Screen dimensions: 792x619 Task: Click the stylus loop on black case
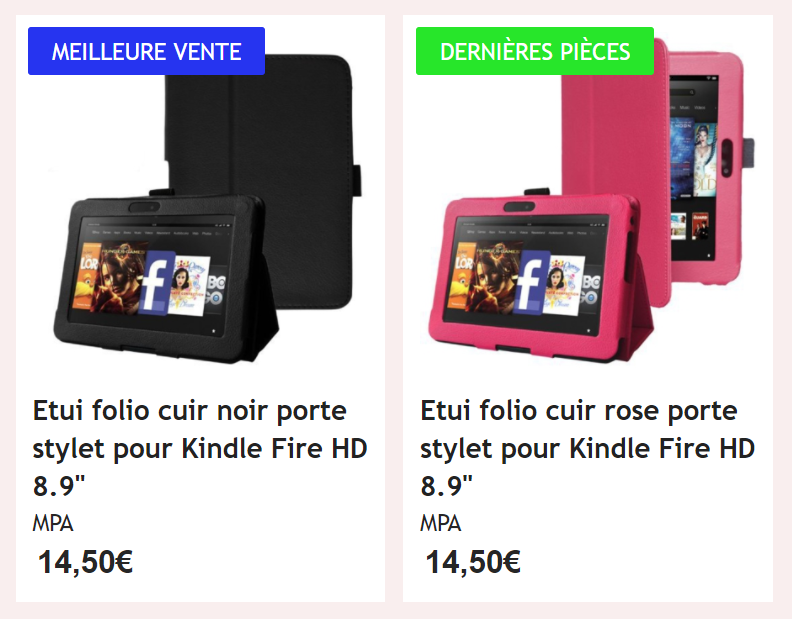coord(358,180)
